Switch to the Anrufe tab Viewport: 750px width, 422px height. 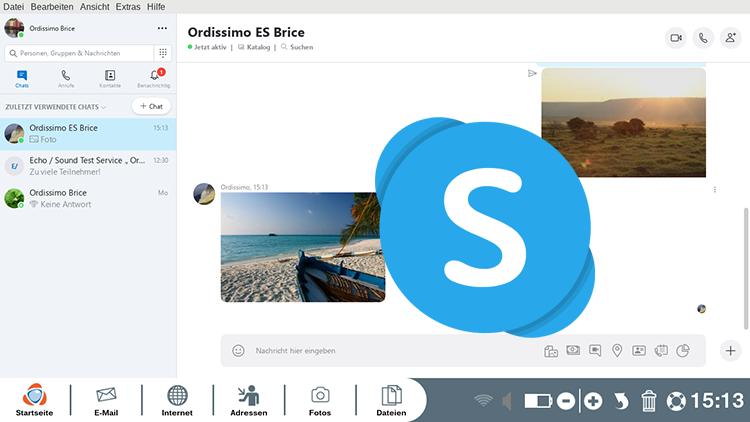[x=66, y=78]
